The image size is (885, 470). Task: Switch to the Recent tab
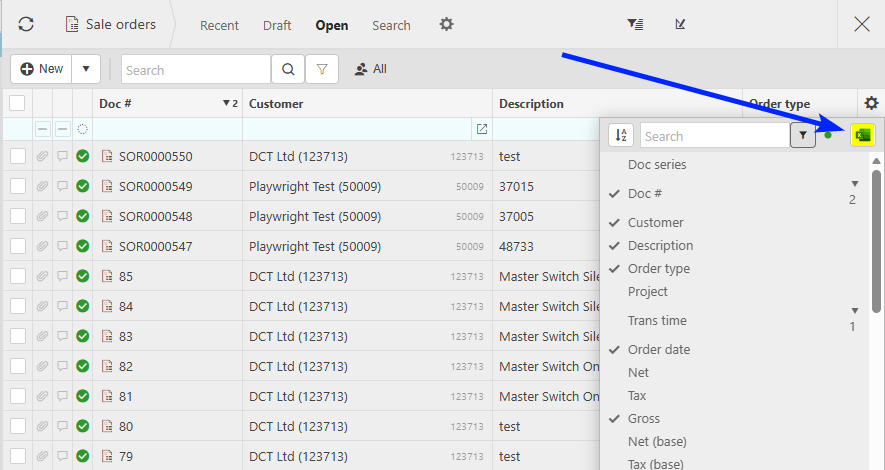[x=219, y=25]
